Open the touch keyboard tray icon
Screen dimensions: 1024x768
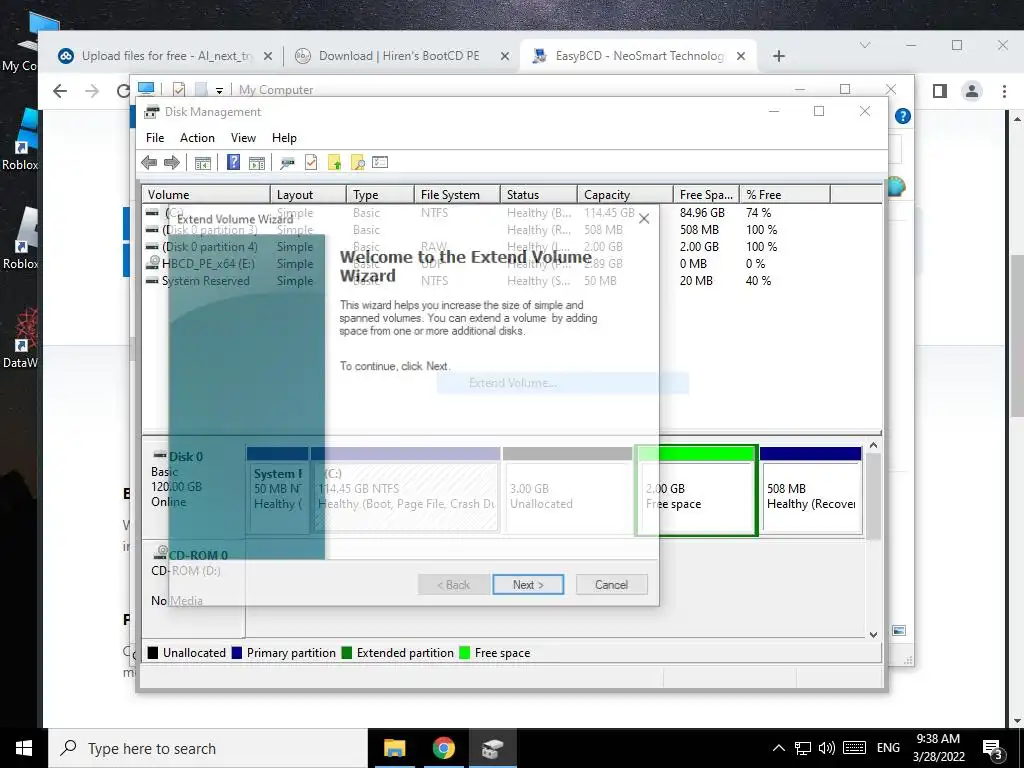(854, 748)
